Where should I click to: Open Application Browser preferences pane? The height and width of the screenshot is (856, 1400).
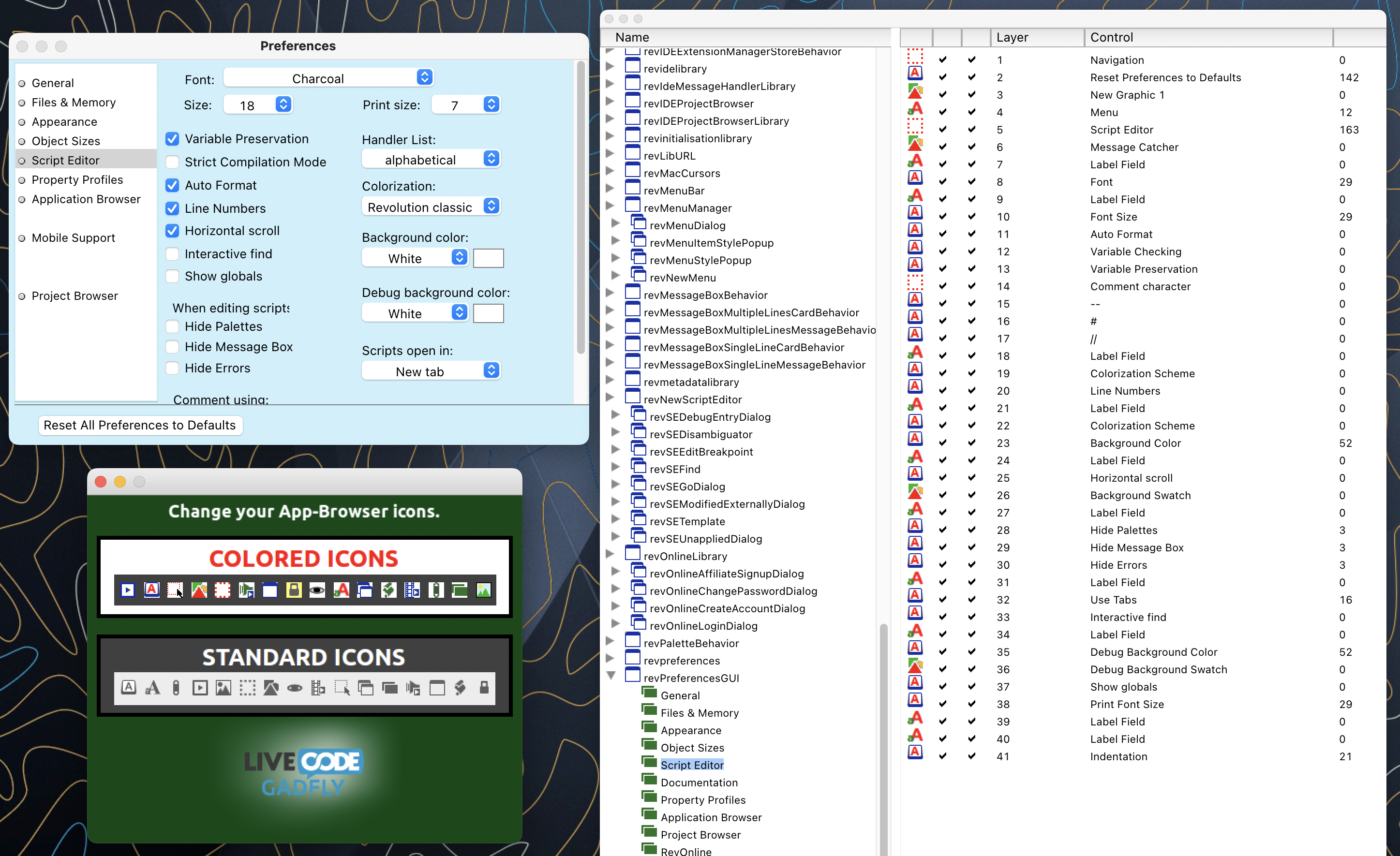point(86,199)
